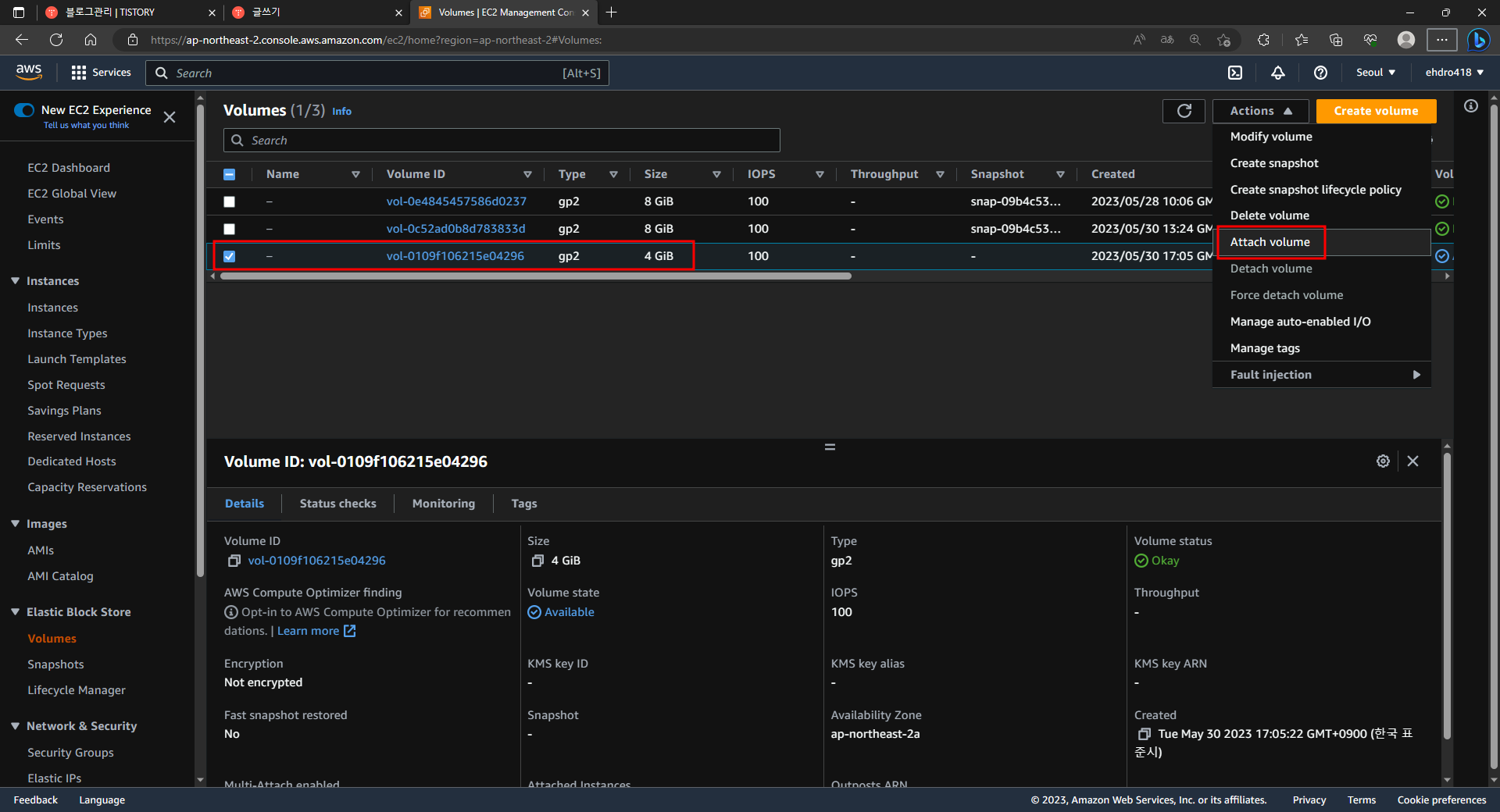Toggle the select-all volumes header checkbox
This screenshot has width=1500, height=812.
[x=229, y=174]
